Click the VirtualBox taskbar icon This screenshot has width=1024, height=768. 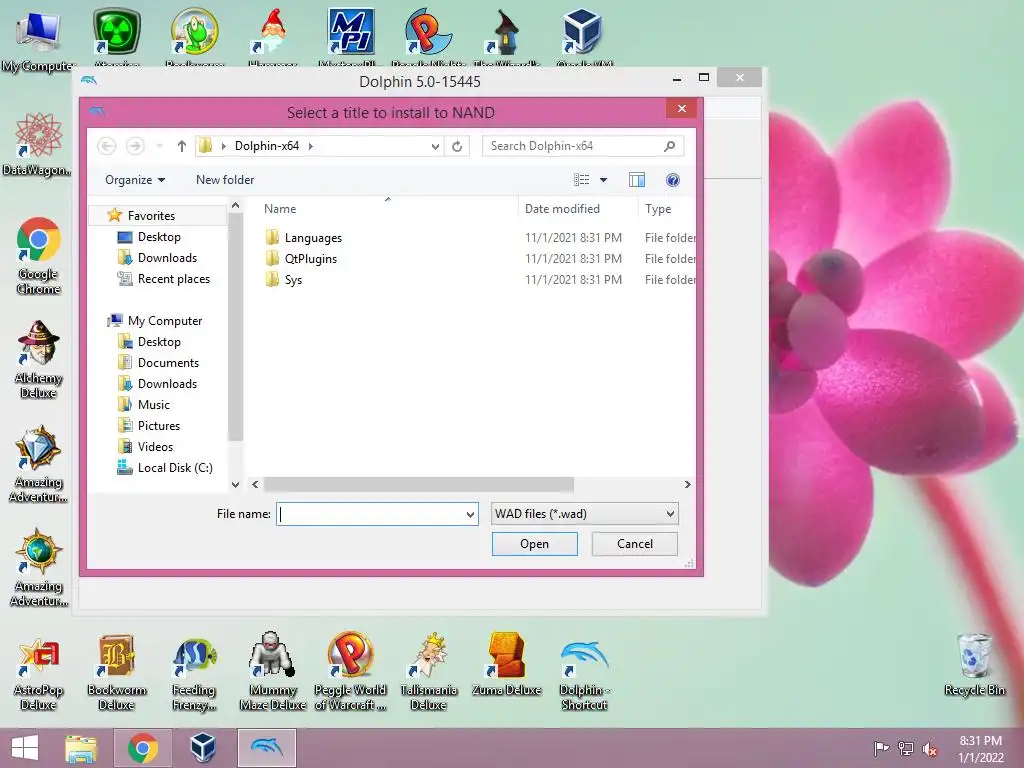[x=203, y=748]
